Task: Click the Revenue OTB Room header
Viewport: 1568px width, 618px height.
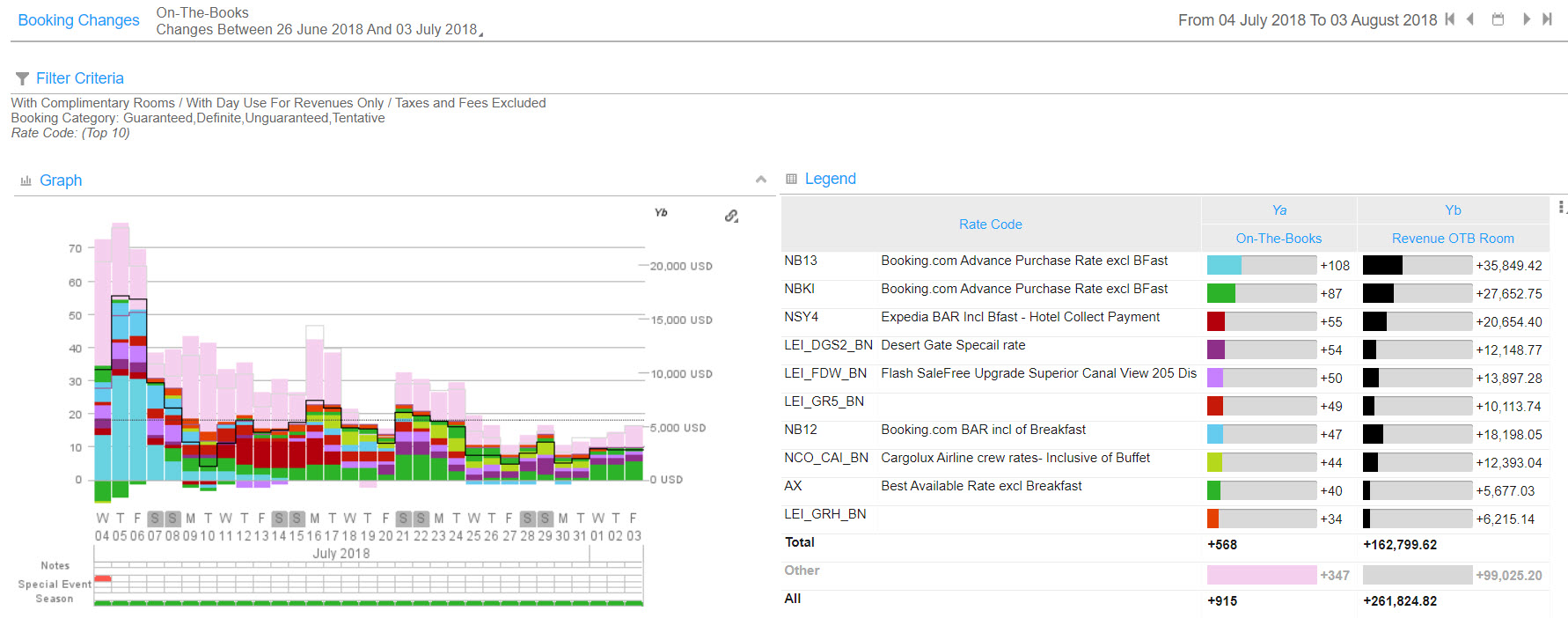Action: point(1453,239)
